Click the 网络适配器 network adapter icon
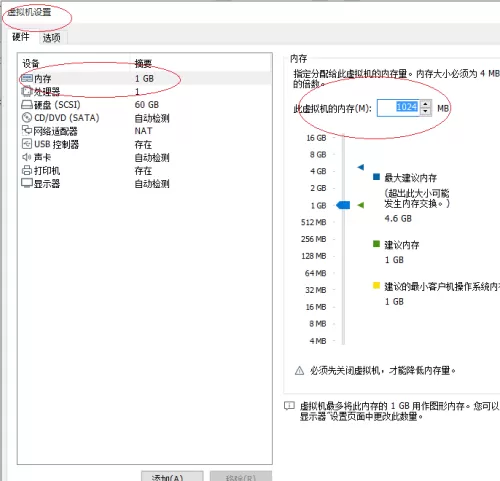 click(x=27, y=131)
